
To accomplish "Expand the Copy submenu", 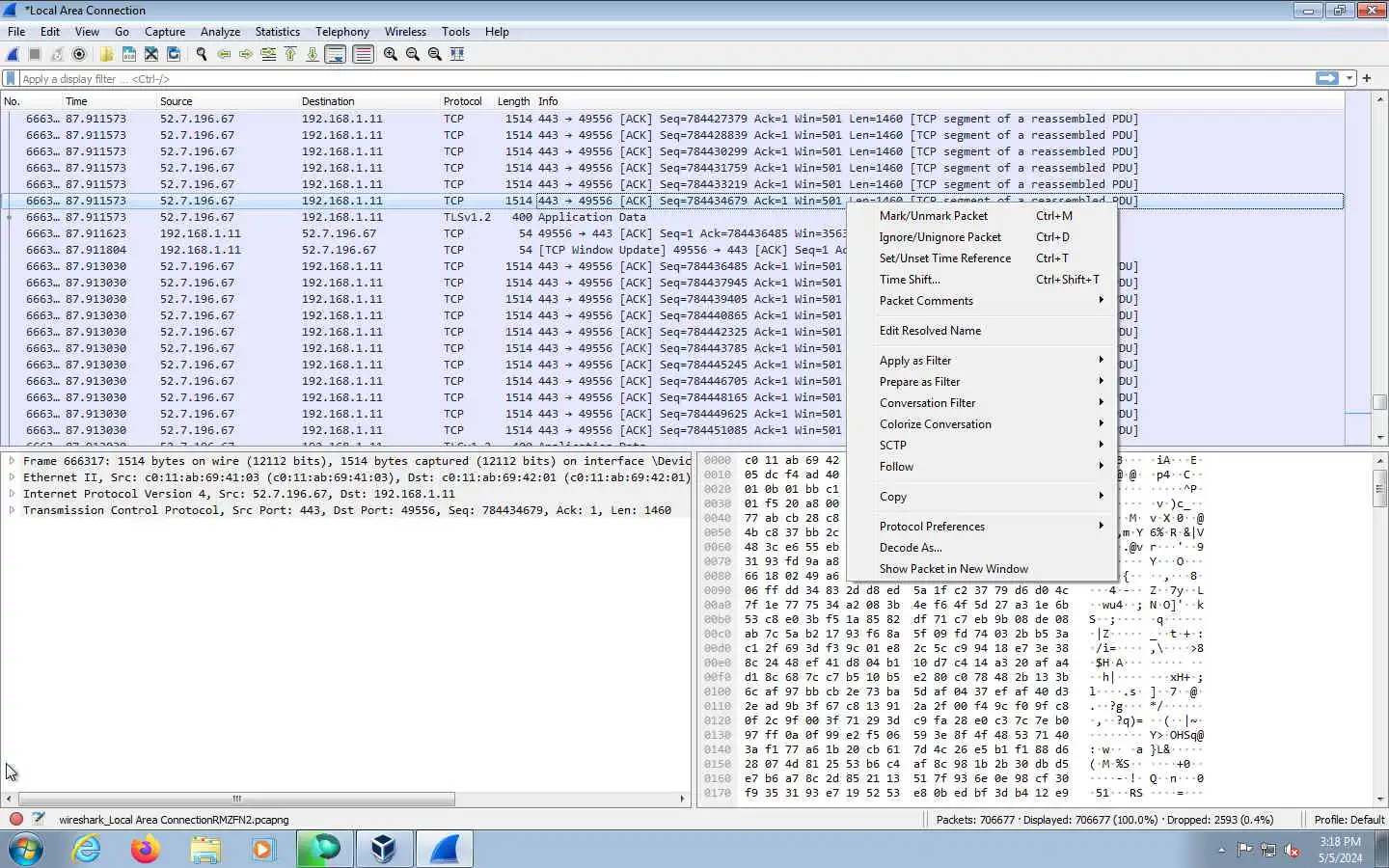I will [983, 497].
